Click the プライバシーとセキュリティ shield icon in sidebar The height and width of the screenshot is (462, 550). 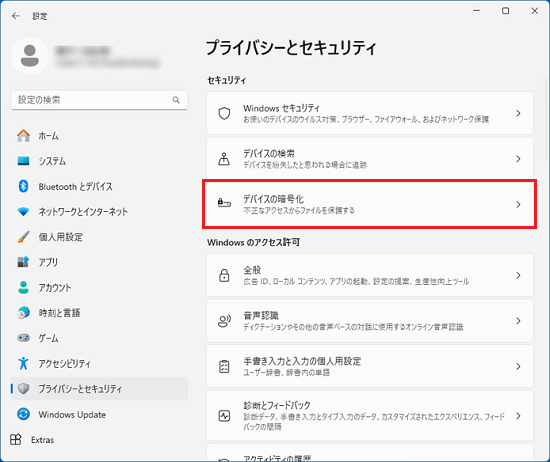tap(24, 389)
